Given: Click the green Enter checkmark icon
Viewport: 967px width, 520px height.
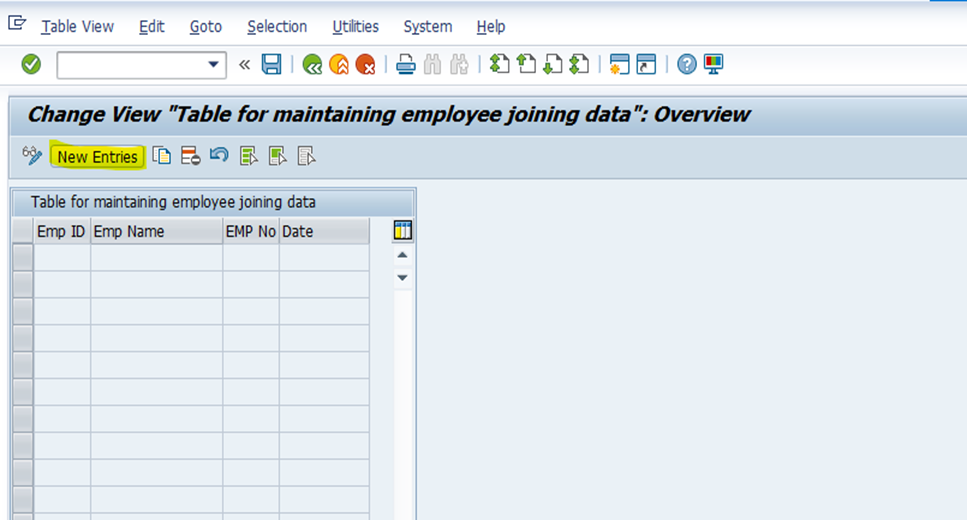Looking at the screenshot, I should point(31,64).
